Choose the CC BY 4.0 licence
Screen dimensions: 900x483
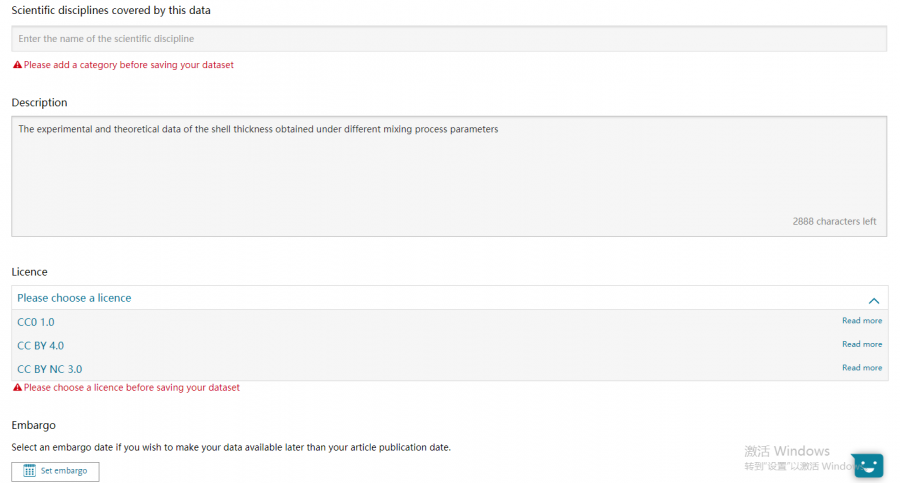40,346
